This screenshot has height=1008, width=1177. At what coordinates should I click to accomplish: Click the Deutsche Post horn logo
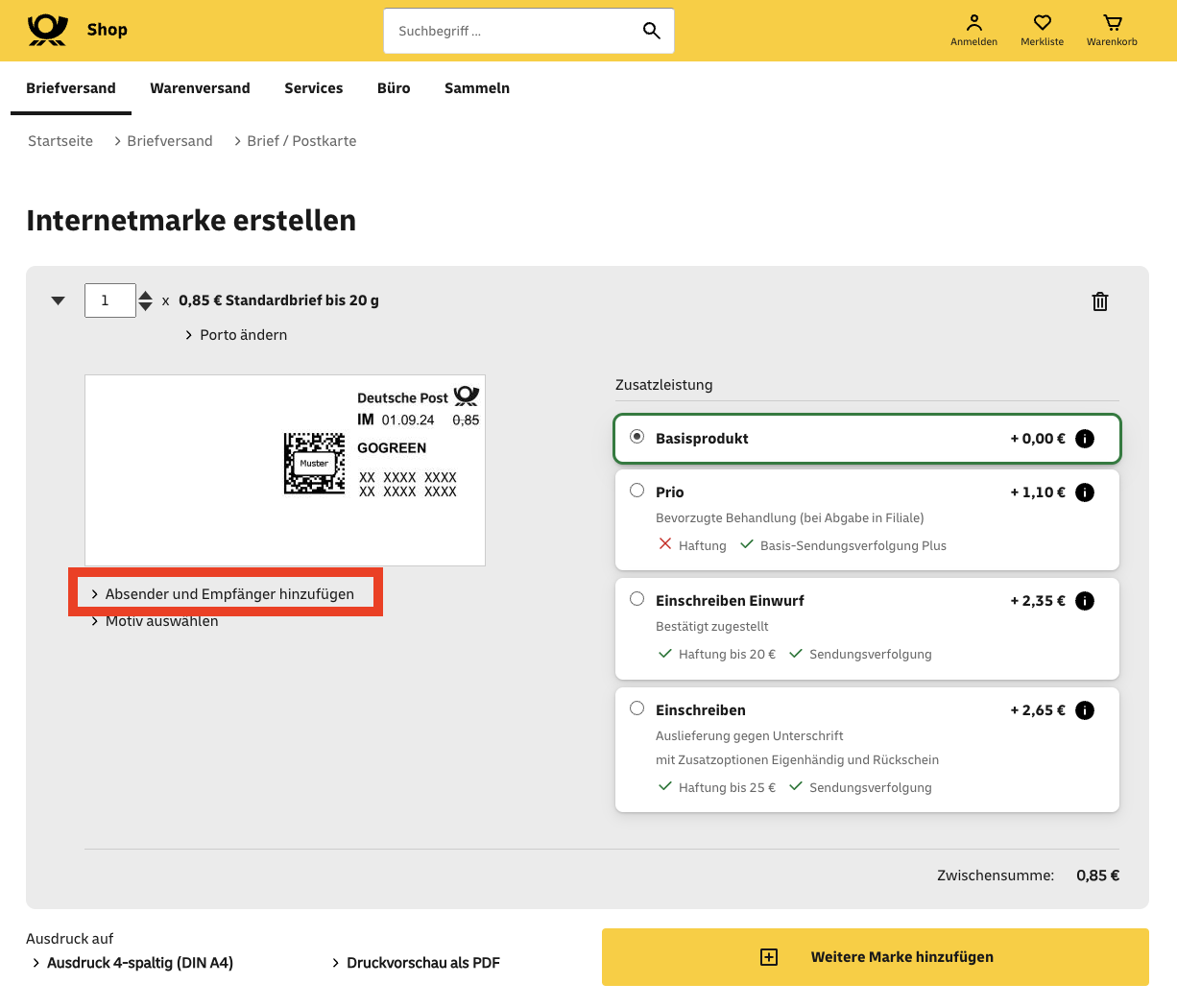pyautogui.click(x=47, y=30)
